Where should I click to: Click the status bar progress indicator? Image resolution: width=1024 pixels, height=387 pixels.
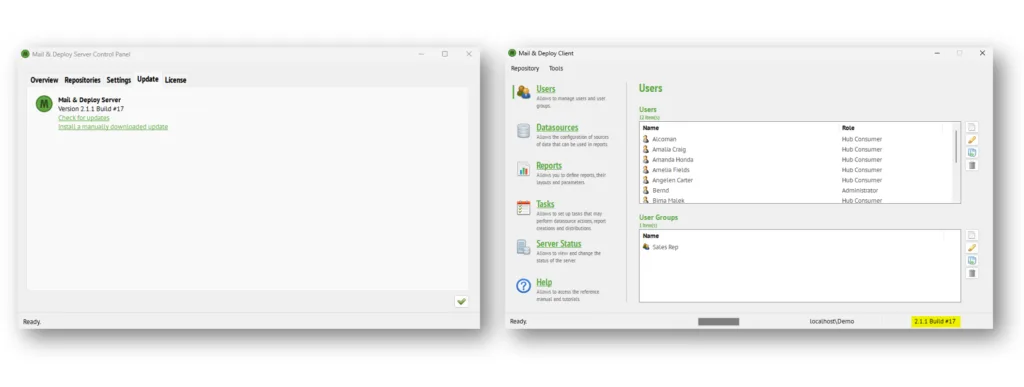coord(718,322)
